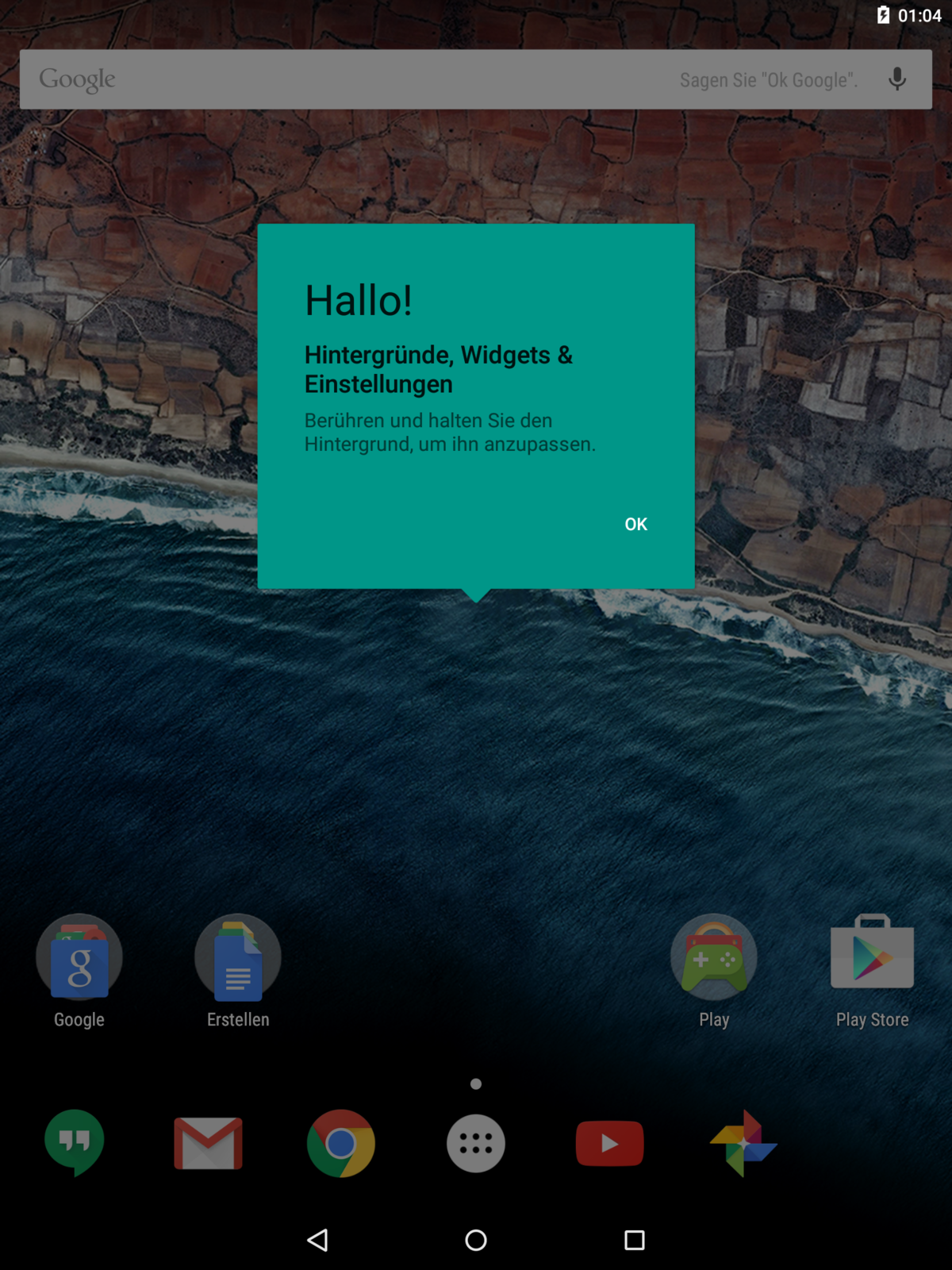Open the Google Photos pinwheel app
The image size is (952, 1270).
tap(743, 1143)
